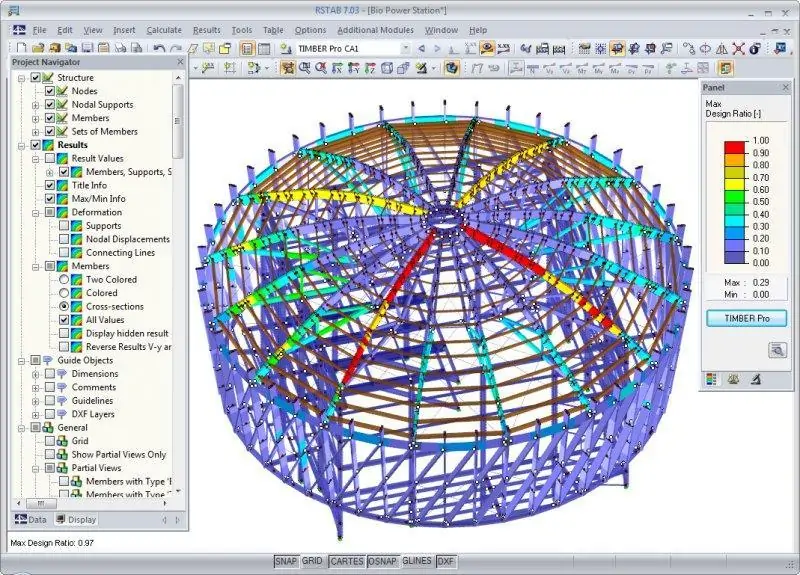Screen dimensions: 800x575
Task: Click the axial force N diagram icon
Action: click(x=532, y=68)
